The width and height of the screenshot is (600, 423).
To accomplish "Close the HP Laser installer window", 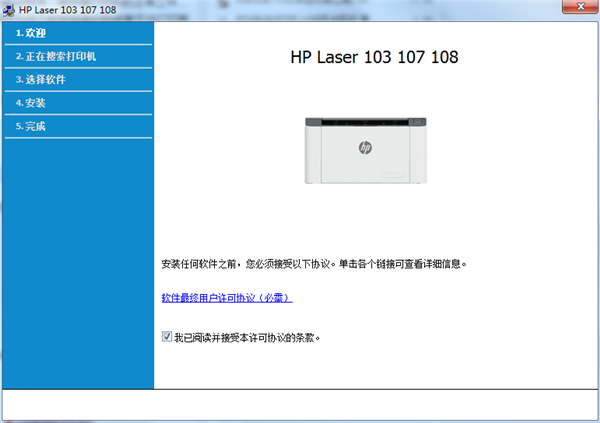I will tap(580, 7).
